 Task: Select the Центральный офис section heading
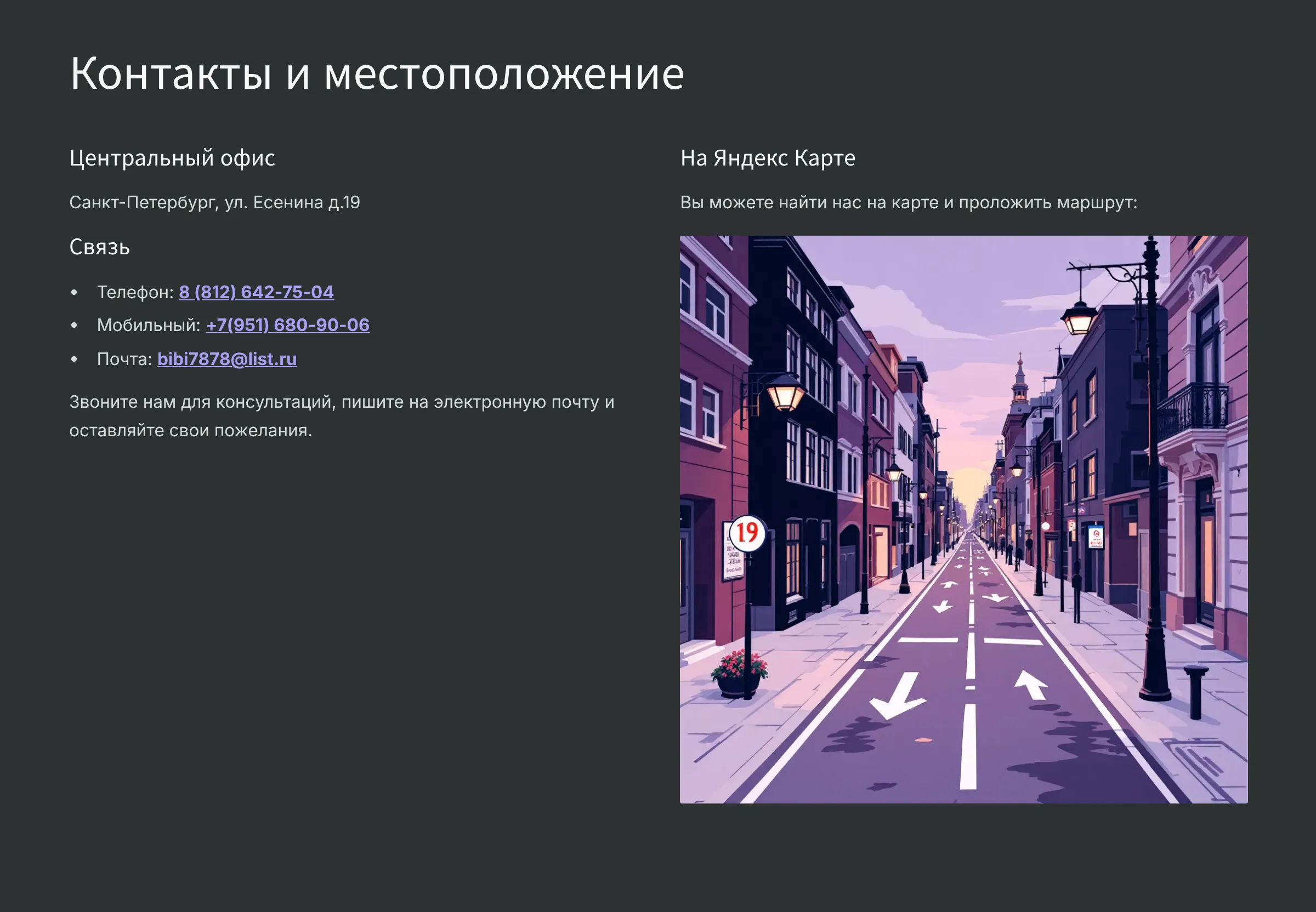point(173,159)
